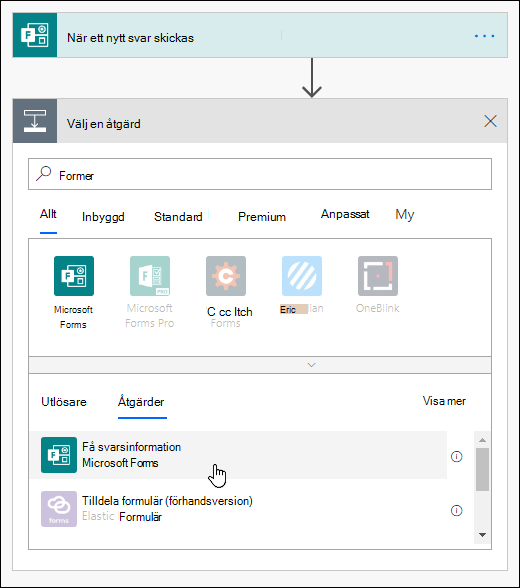Open the Utlösare tab
Screen dimensions: 520x588
tap(64, 402)
